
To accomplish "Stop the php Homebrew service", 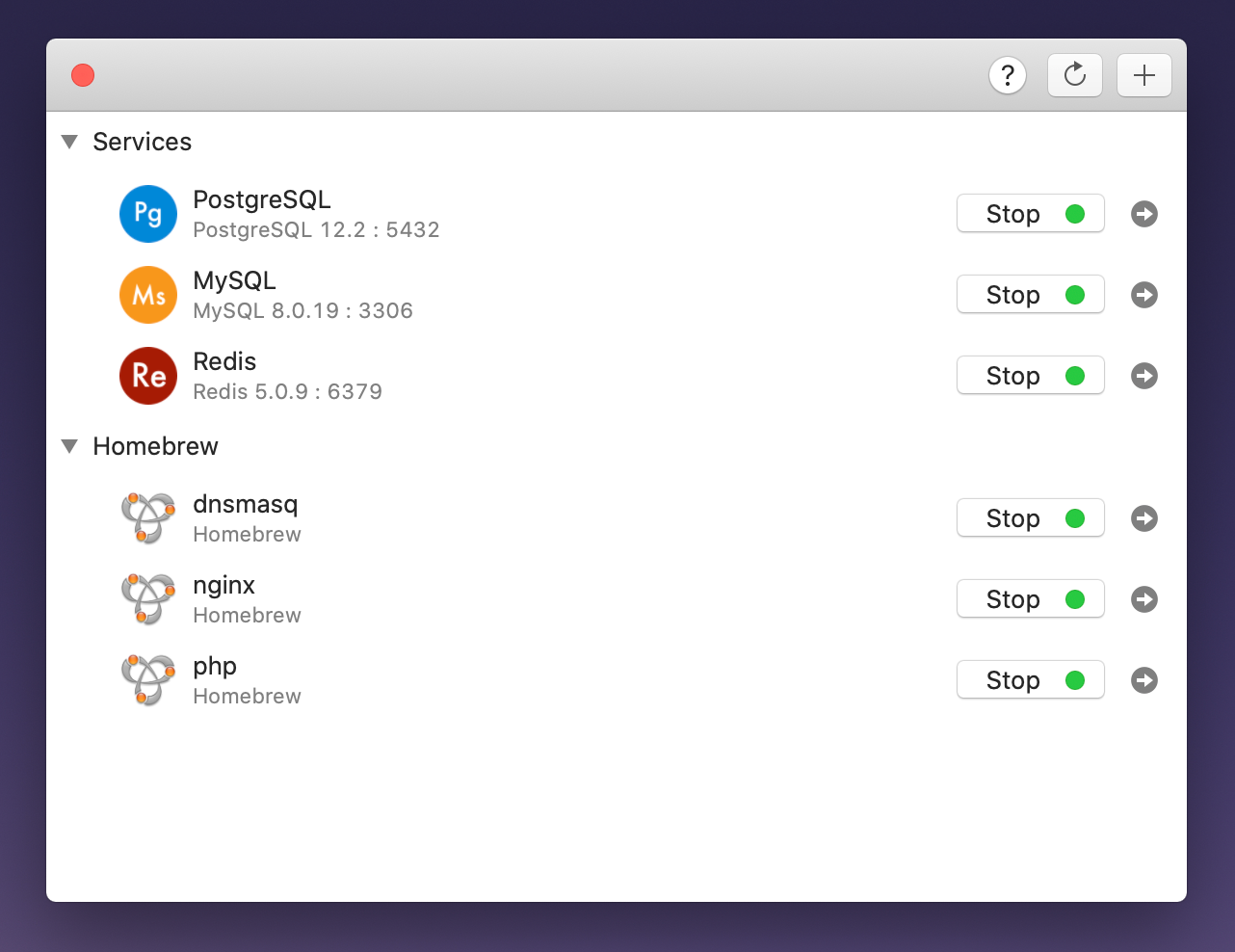I will point(1030,680).
